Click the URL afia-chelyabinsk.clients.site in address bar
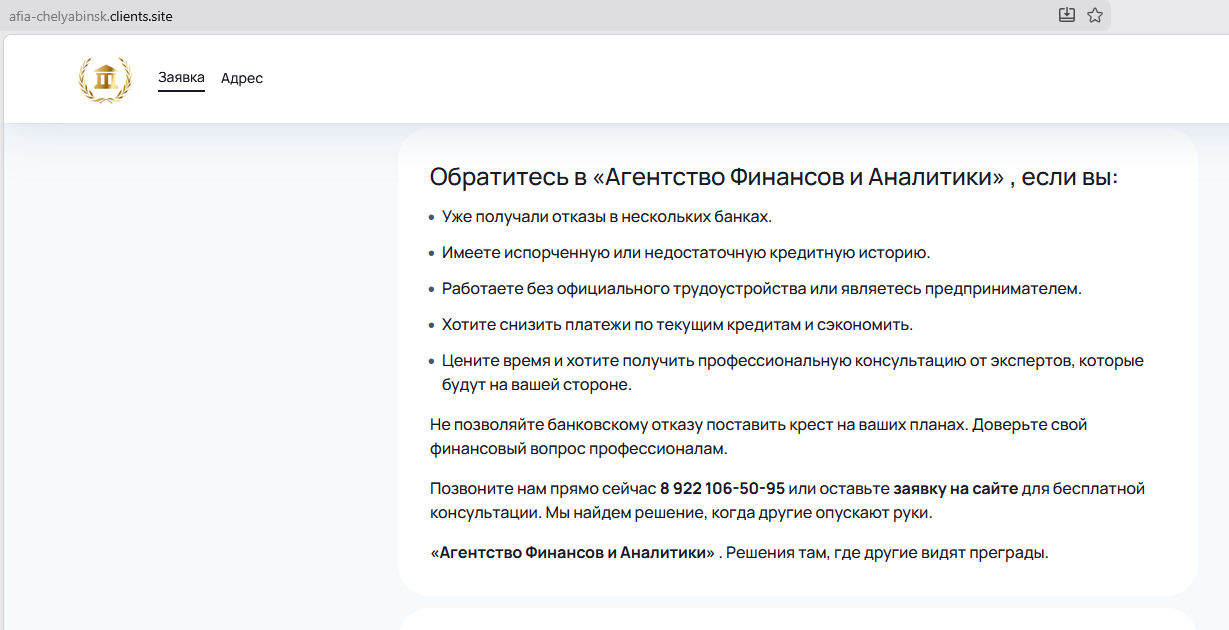Screen dimensions: 1229x630 point(90,17)
